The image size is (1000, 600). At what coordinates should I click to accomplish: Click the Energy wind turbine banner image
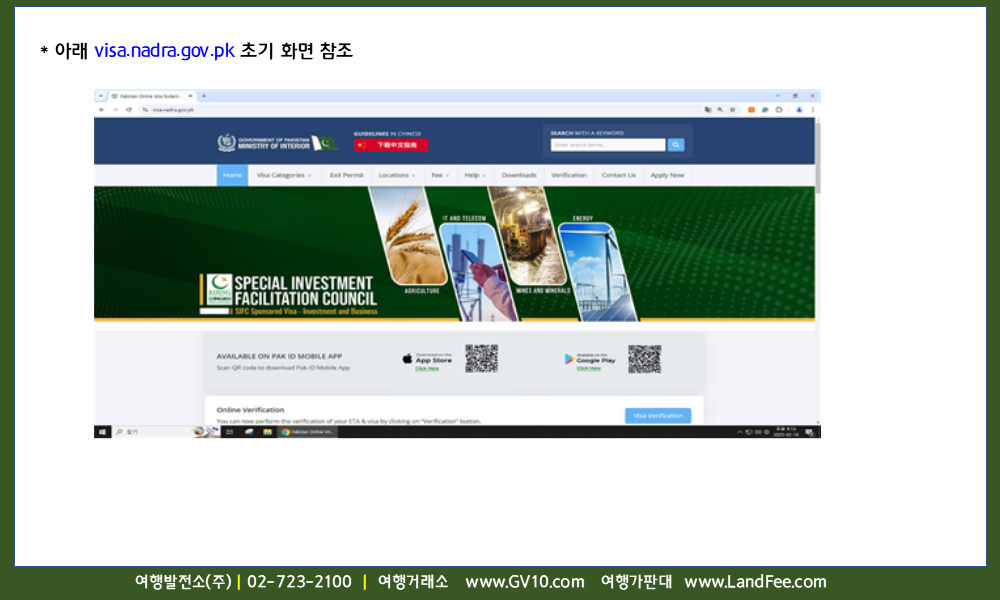(597, 271)
